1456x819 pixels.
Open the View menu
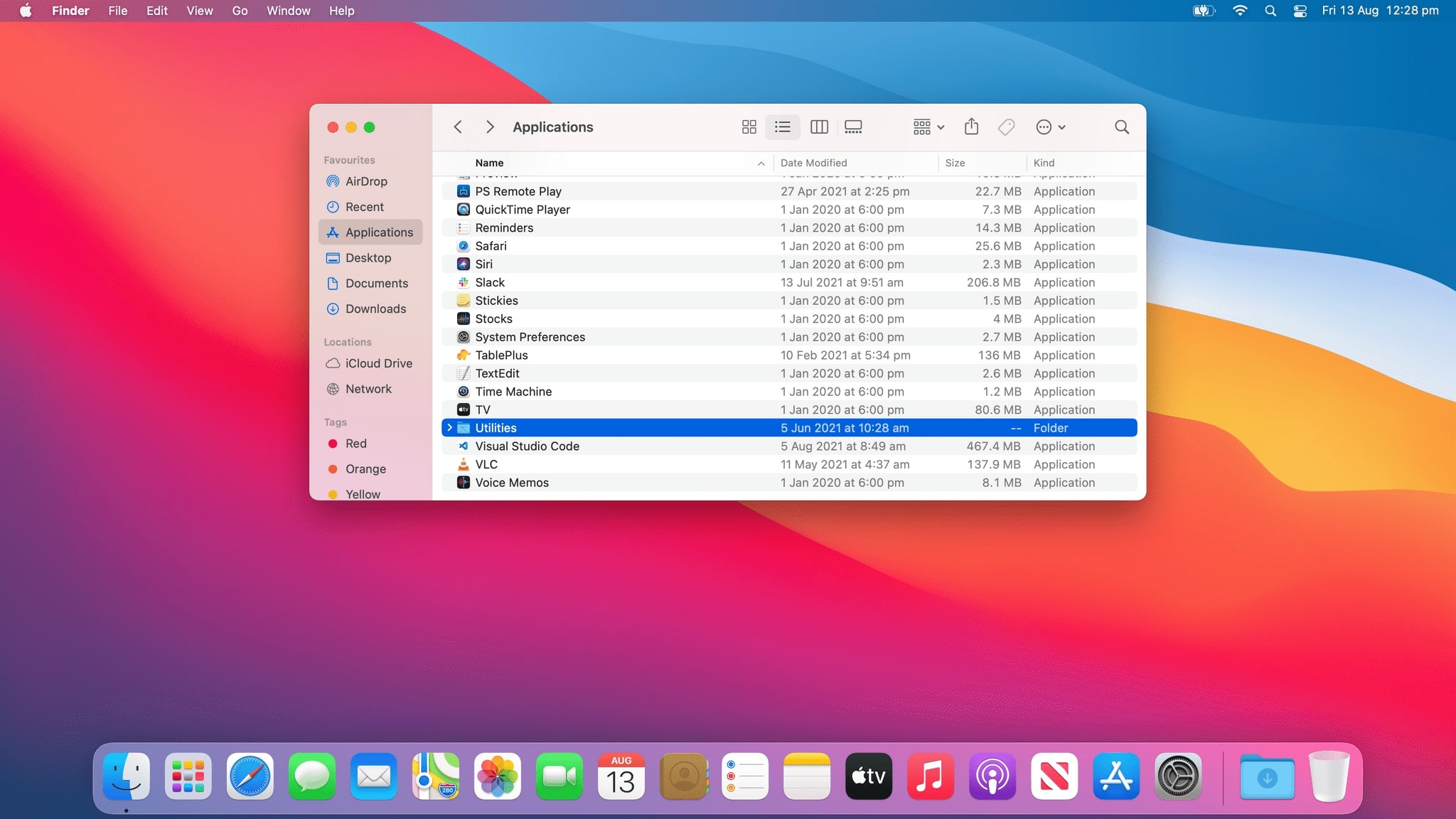point(200,11)
